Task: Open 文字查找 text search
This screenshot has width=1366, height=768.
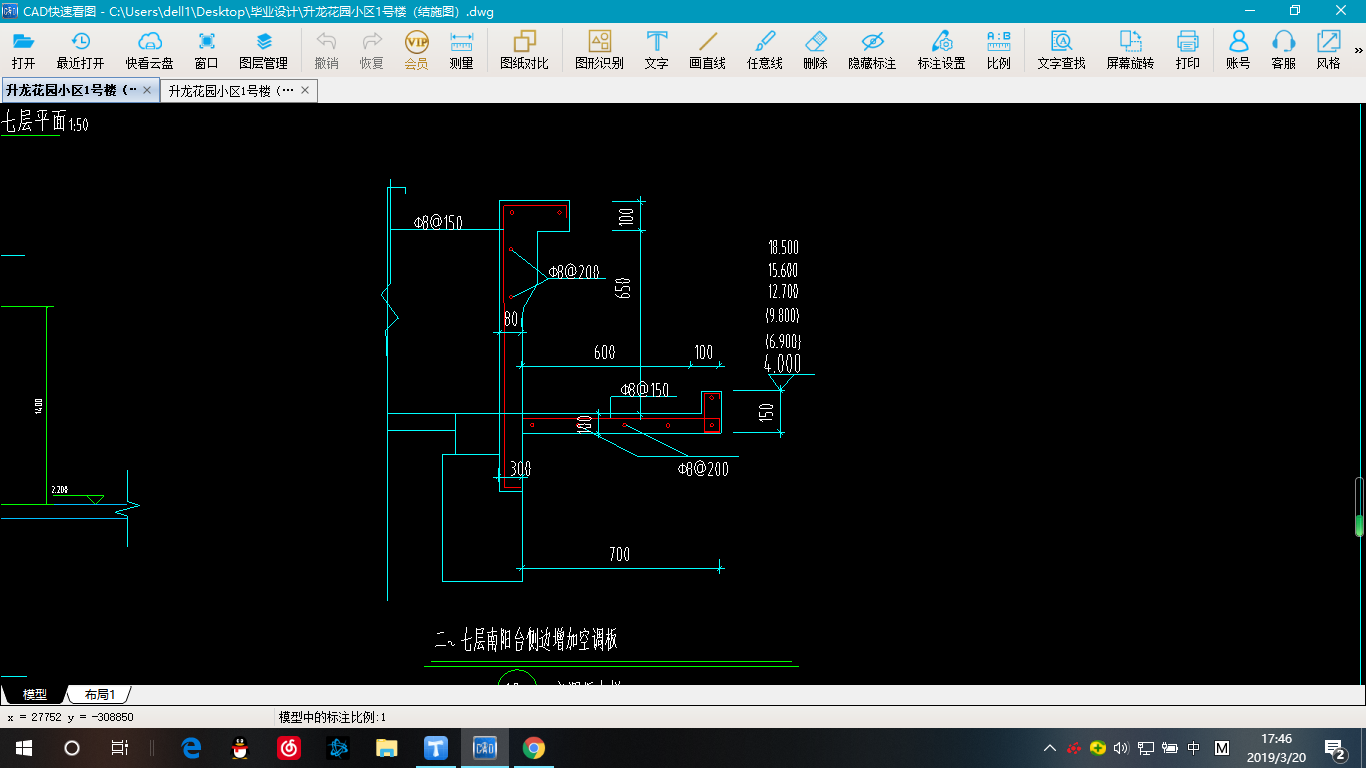Action: pyautogui.click(x=1061, y=50)
